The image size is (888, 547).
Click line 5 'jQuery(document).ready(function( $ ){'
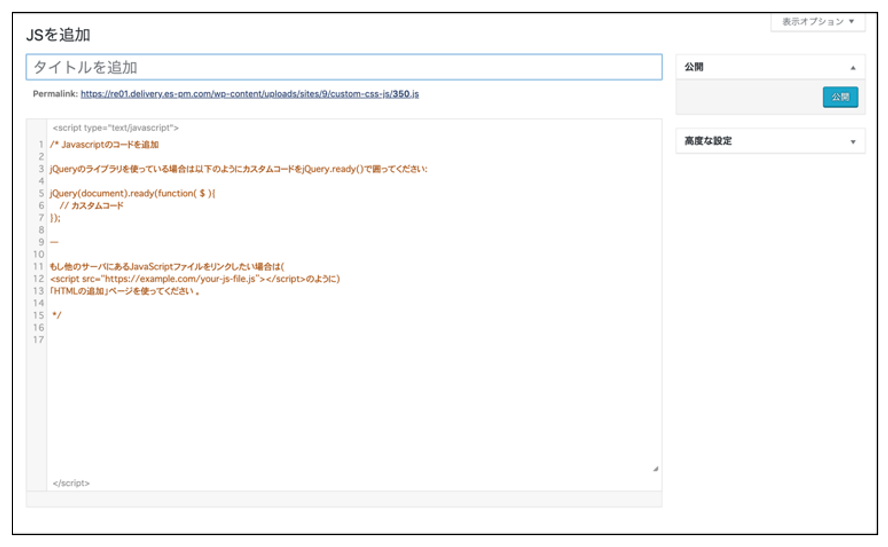click(133, 193)
